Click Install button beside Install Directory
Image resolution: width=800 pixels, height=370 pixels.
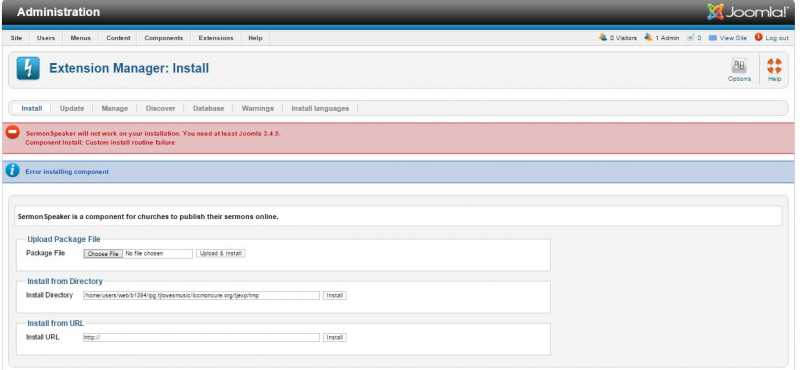(x=335, y=295)
